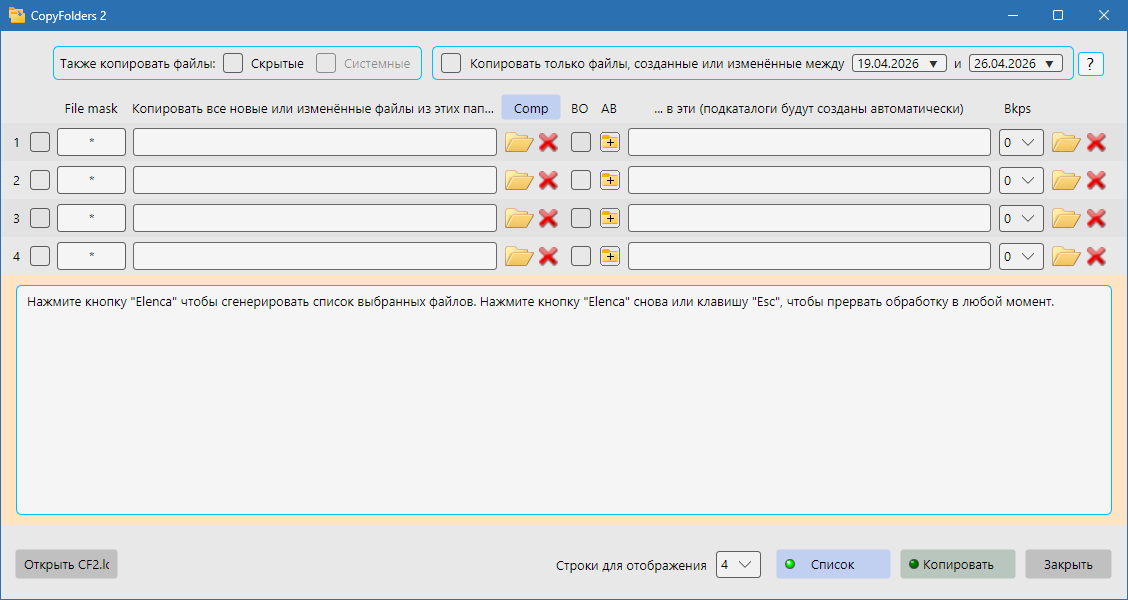Enable copying of hidden files (Скрытые)
The height and width of the screenshot is (600, 1128).
(233, 63)
